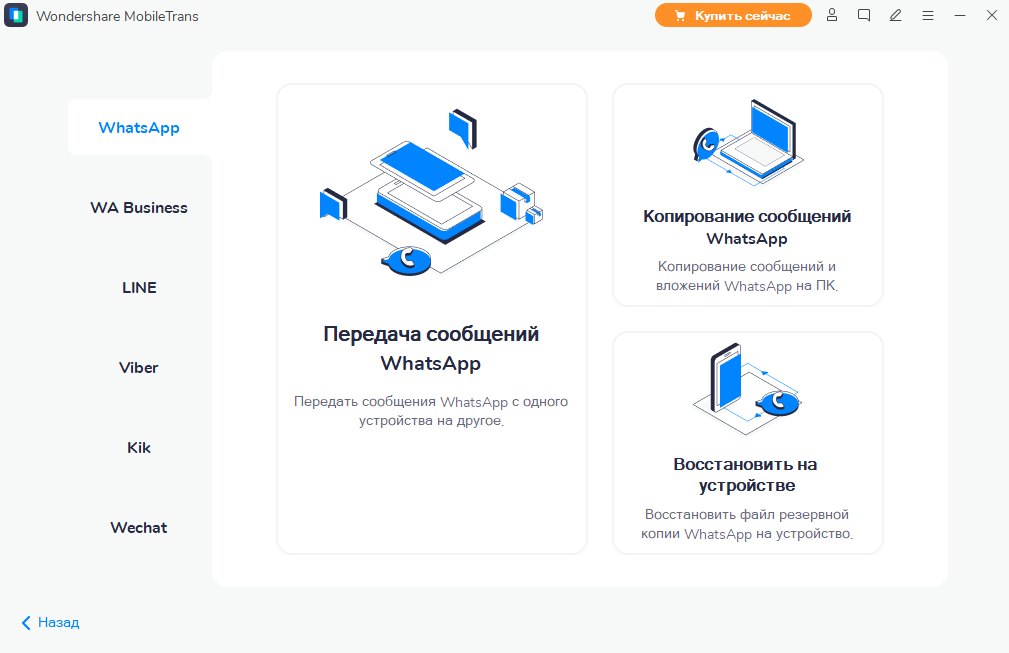Close the MobileTrans window
1009x653 pixels.
pyautogui.click(x=992, y=15)
